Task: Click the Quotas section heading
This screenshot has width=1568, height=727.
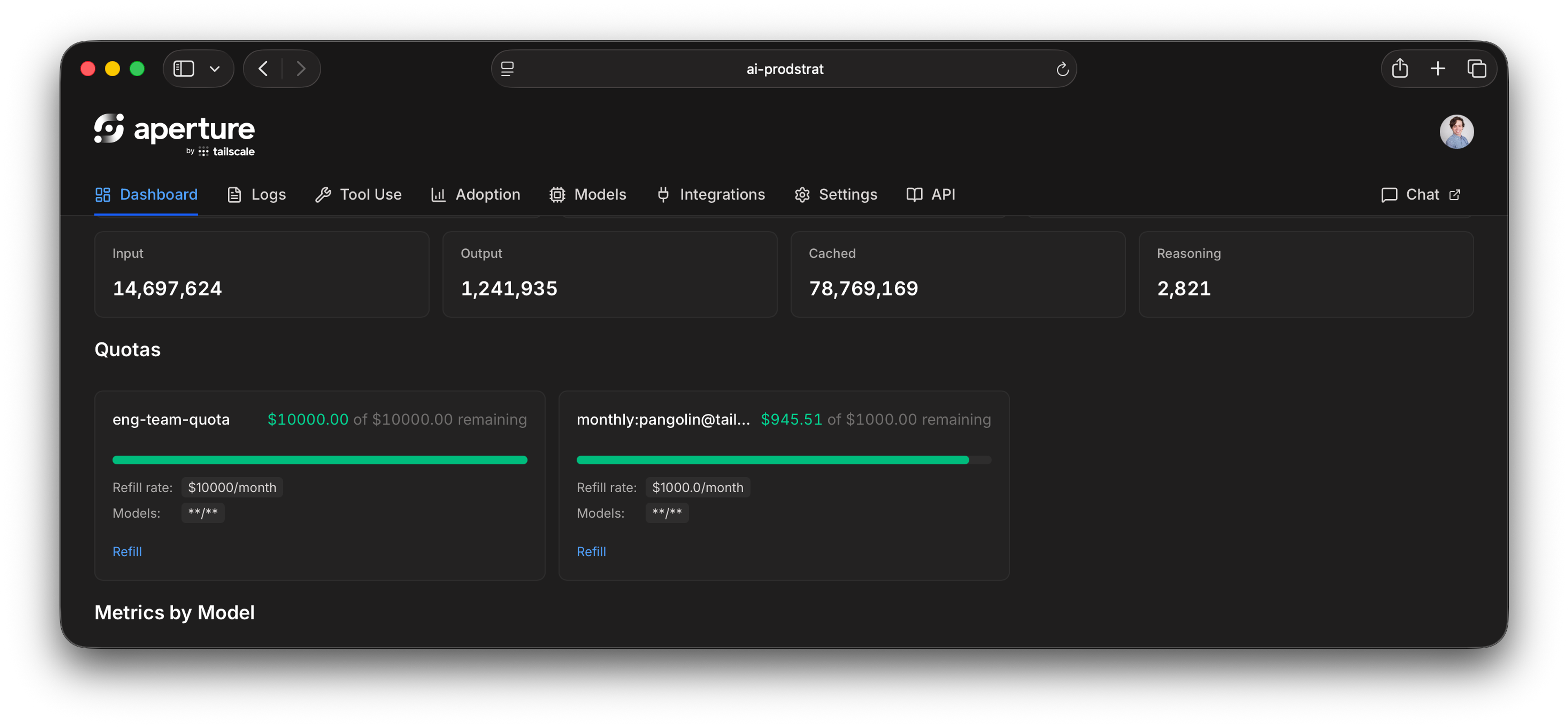Action: pos(127,349)
